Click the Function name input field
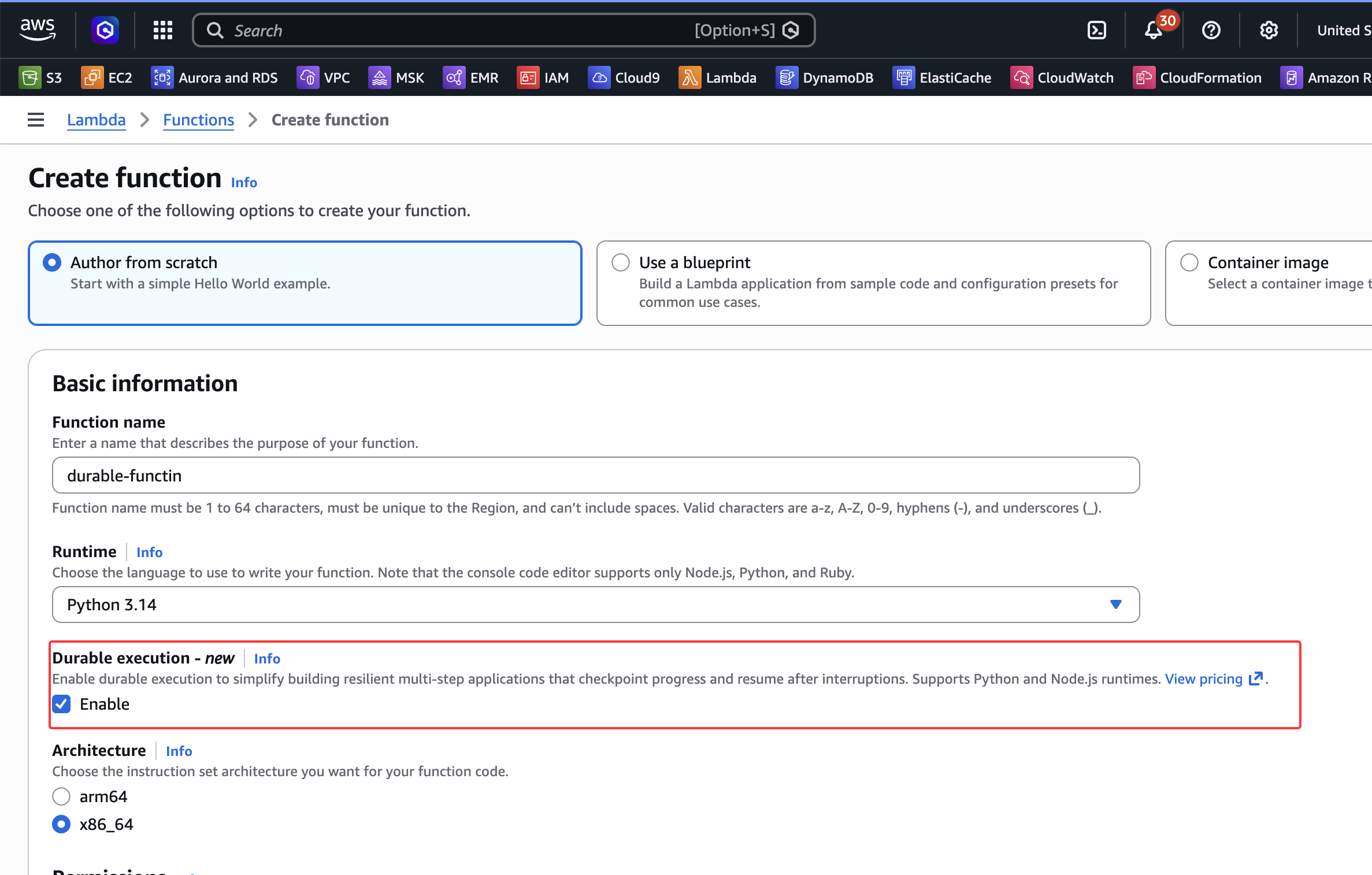 [x=595, y=475]
